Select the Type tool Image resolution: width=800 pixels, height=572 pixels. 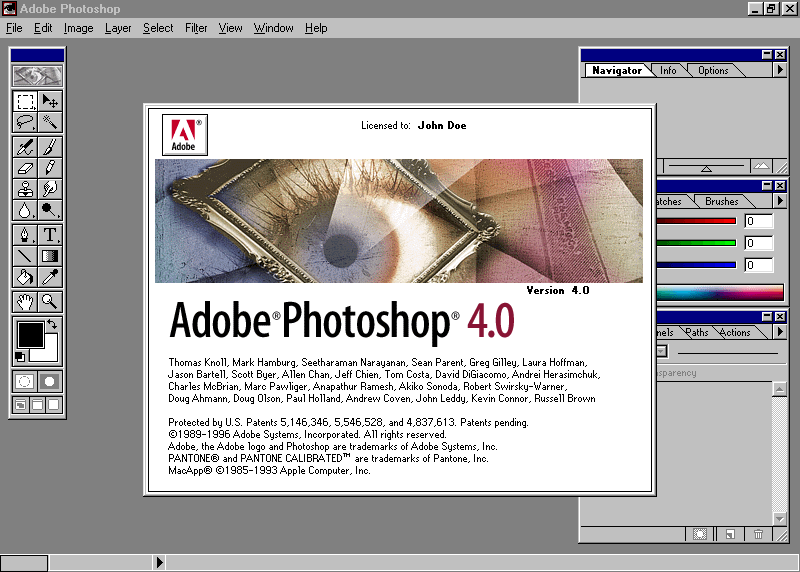pyautogui.click(x=49, y=235)
